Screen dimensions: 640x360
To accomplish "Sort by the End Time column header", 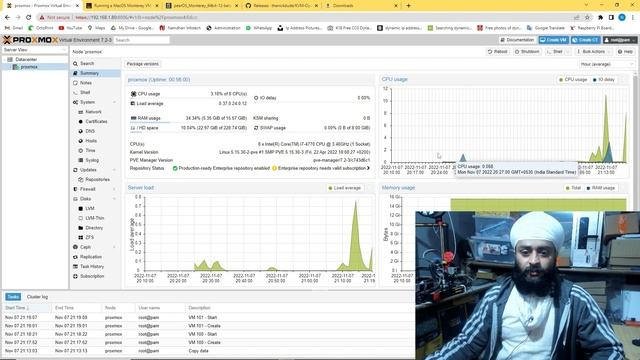I will coord(77,308).
